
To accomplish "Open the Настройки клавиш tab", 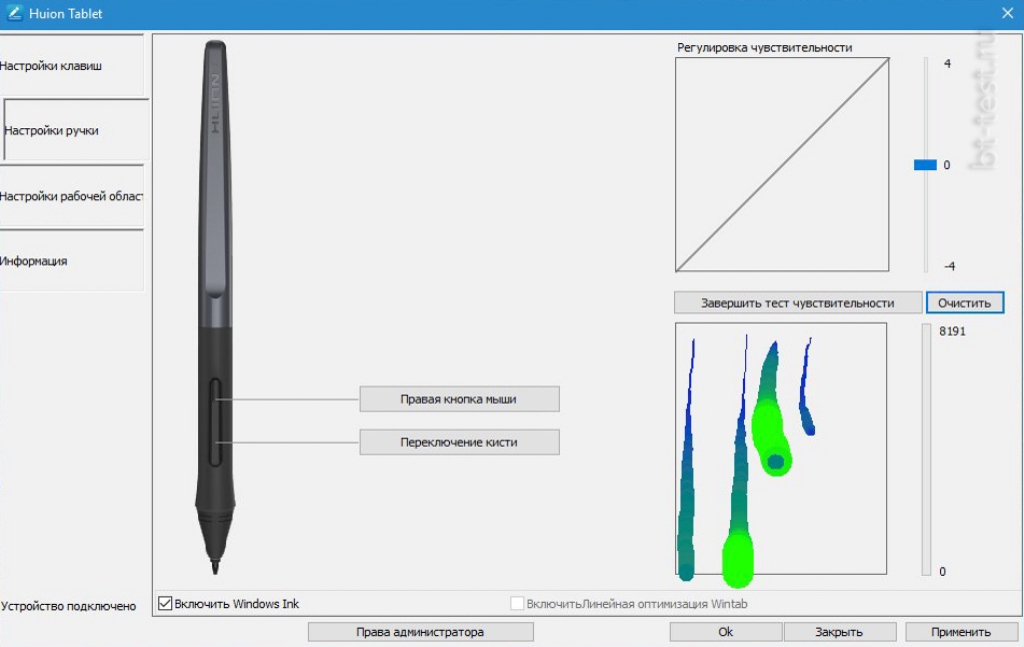I will 71,65.
